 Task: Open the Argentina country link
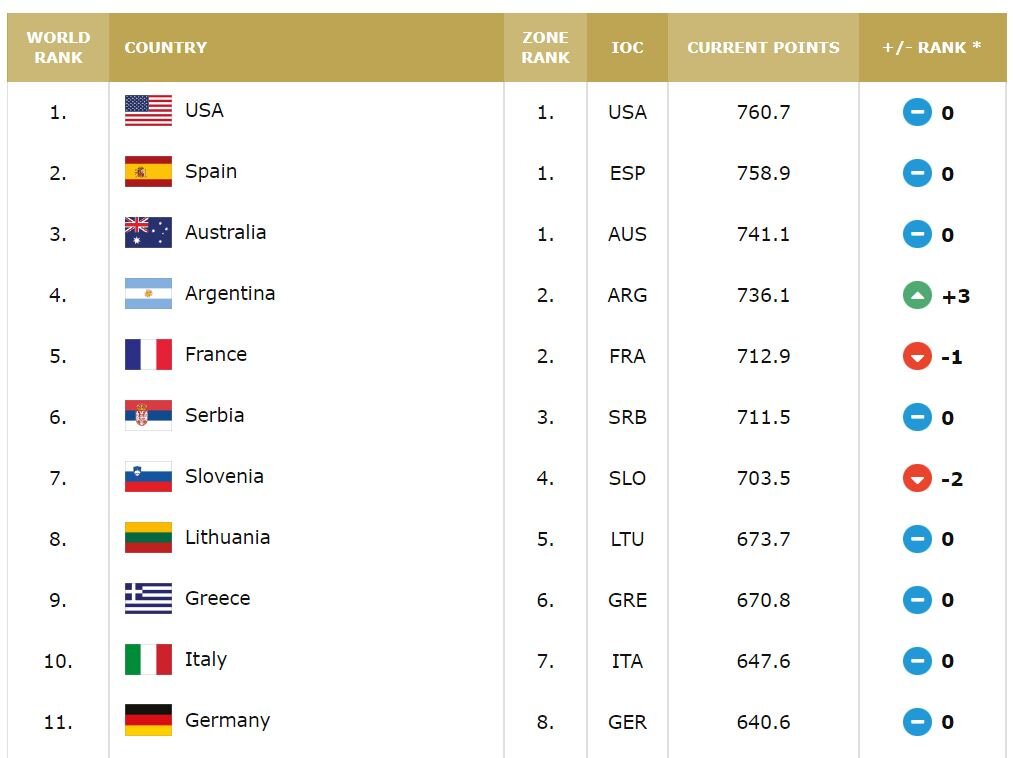click(230, 294)
